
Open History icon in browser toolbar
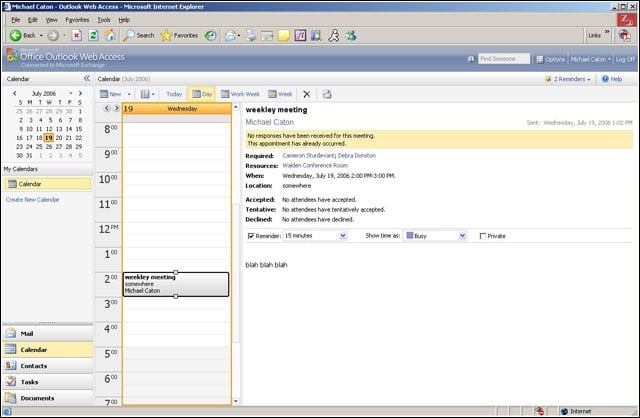(211, 36)
